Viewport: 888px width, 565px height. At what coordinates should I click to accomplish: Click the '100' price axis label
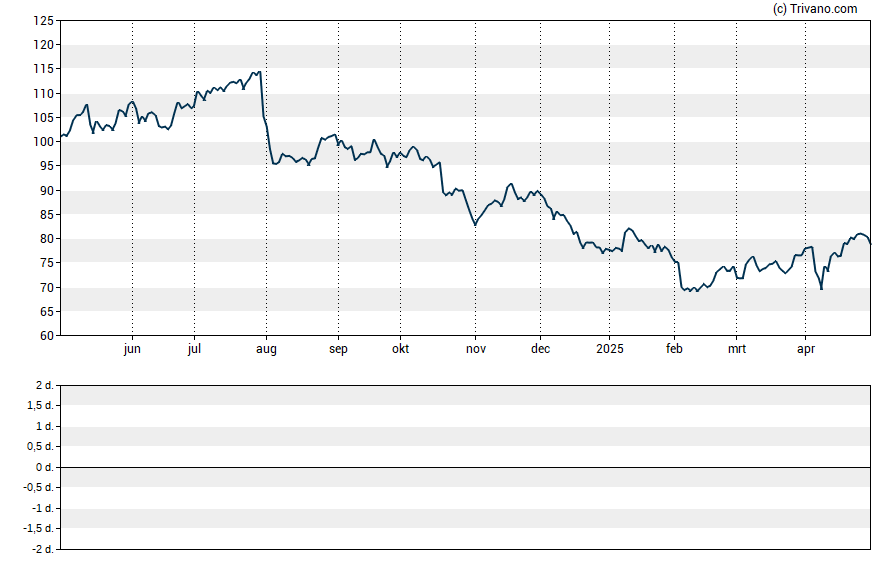pyautogui.click(x=44, y=142)
